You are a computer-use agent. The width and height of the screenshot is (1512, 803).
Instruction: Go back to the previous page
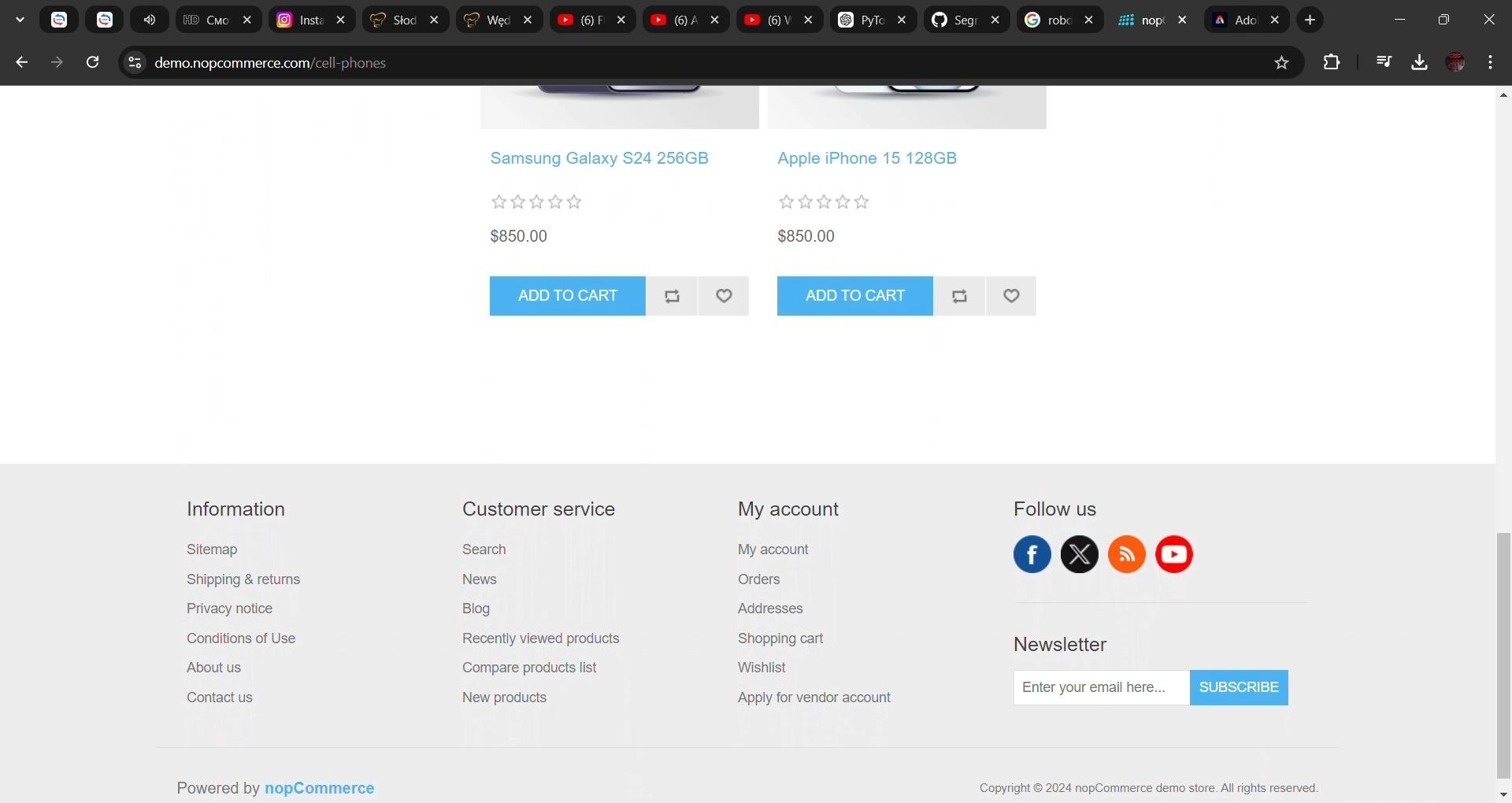point(21,62)
